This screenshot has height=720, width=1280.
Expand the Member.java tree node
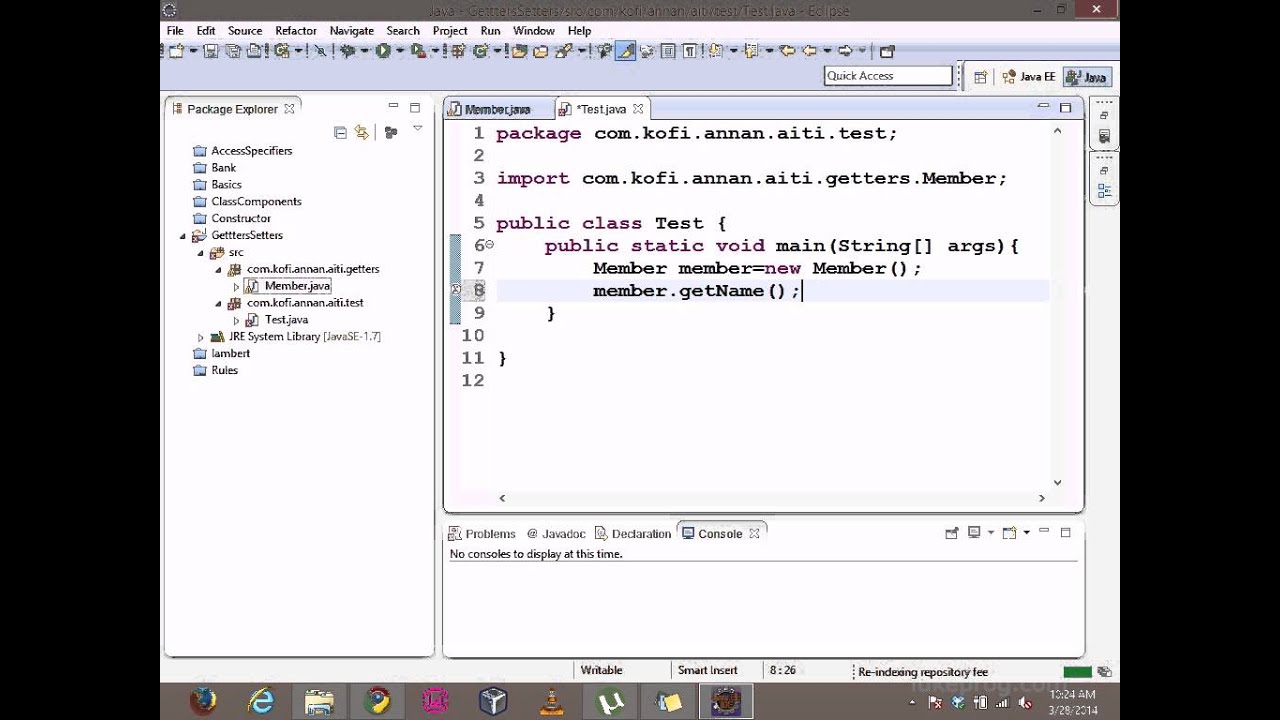click(x=236, y=287)
